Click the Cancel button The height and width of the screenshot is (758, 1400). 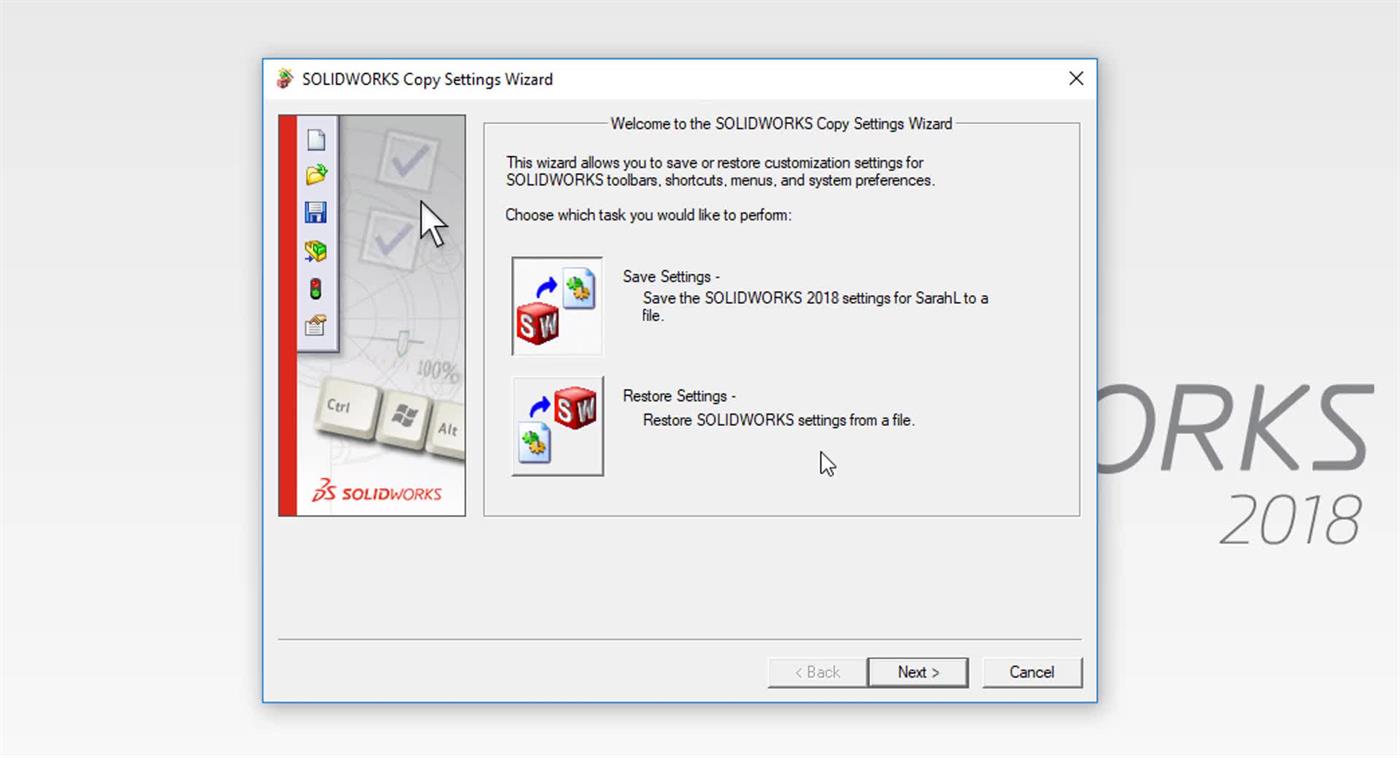pyautogui.click(x=1032, y=672)
